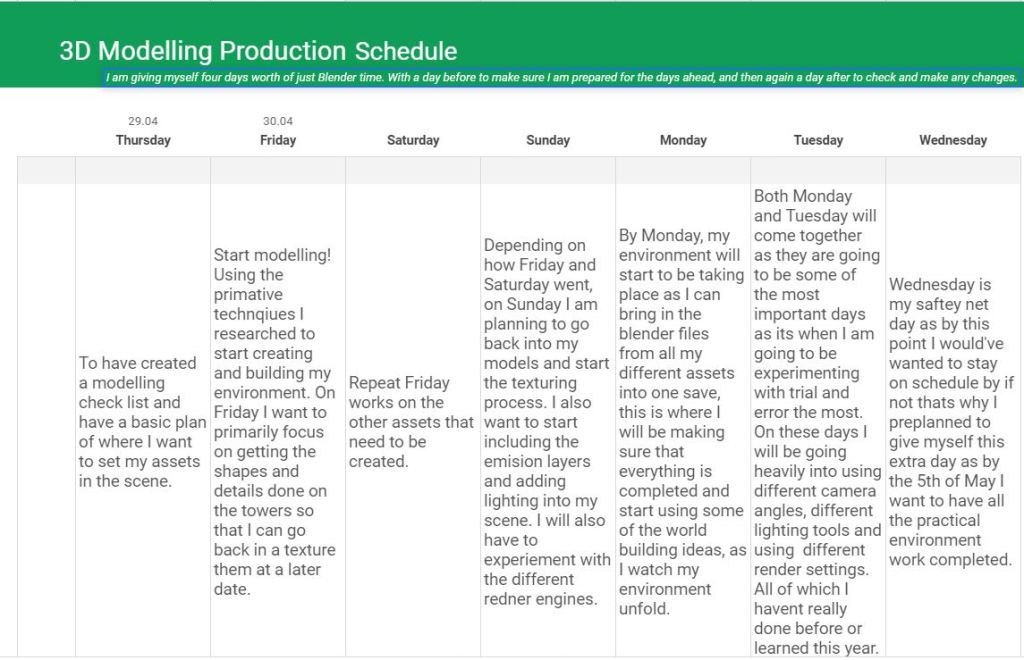Click Thursday's modelling check list cell
This screenshot has height=660, width=1024.
tap(143, 421)
